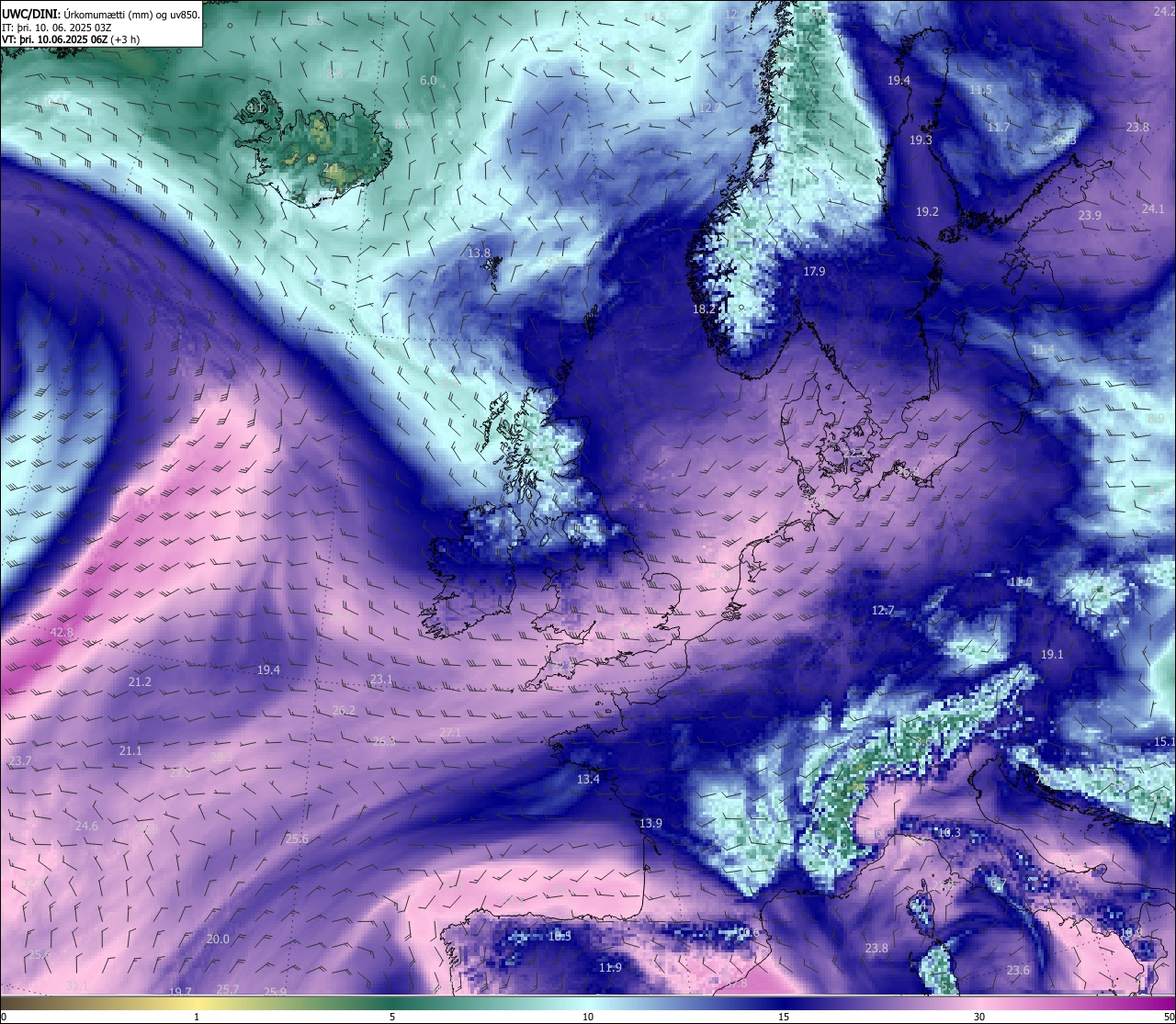Click the 18.2 value on Norway's coast
The width and height of the screenshot is (1176, 1024).
coord(704,309)
